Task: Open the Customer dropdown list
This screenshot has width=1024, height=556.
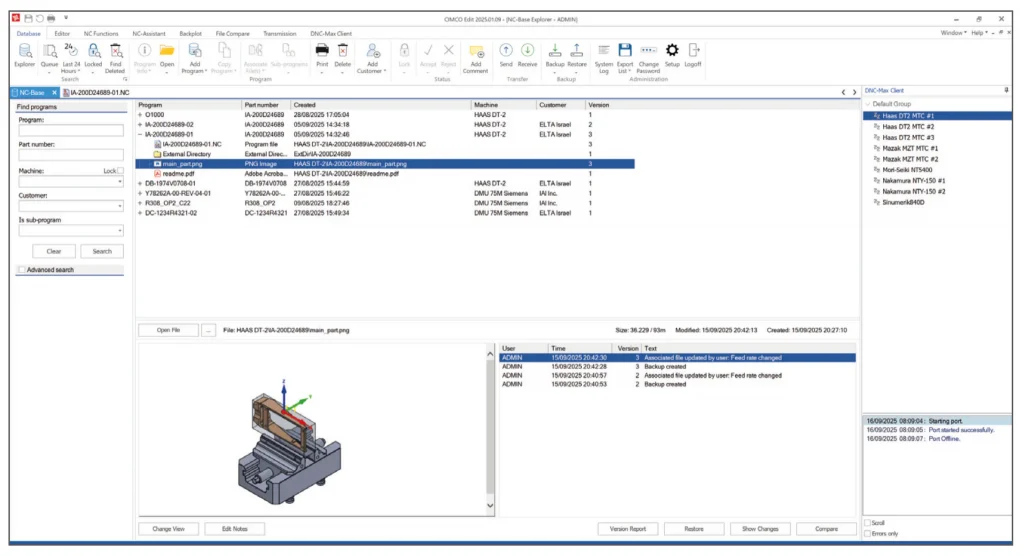Action: (x=119, y=207)
